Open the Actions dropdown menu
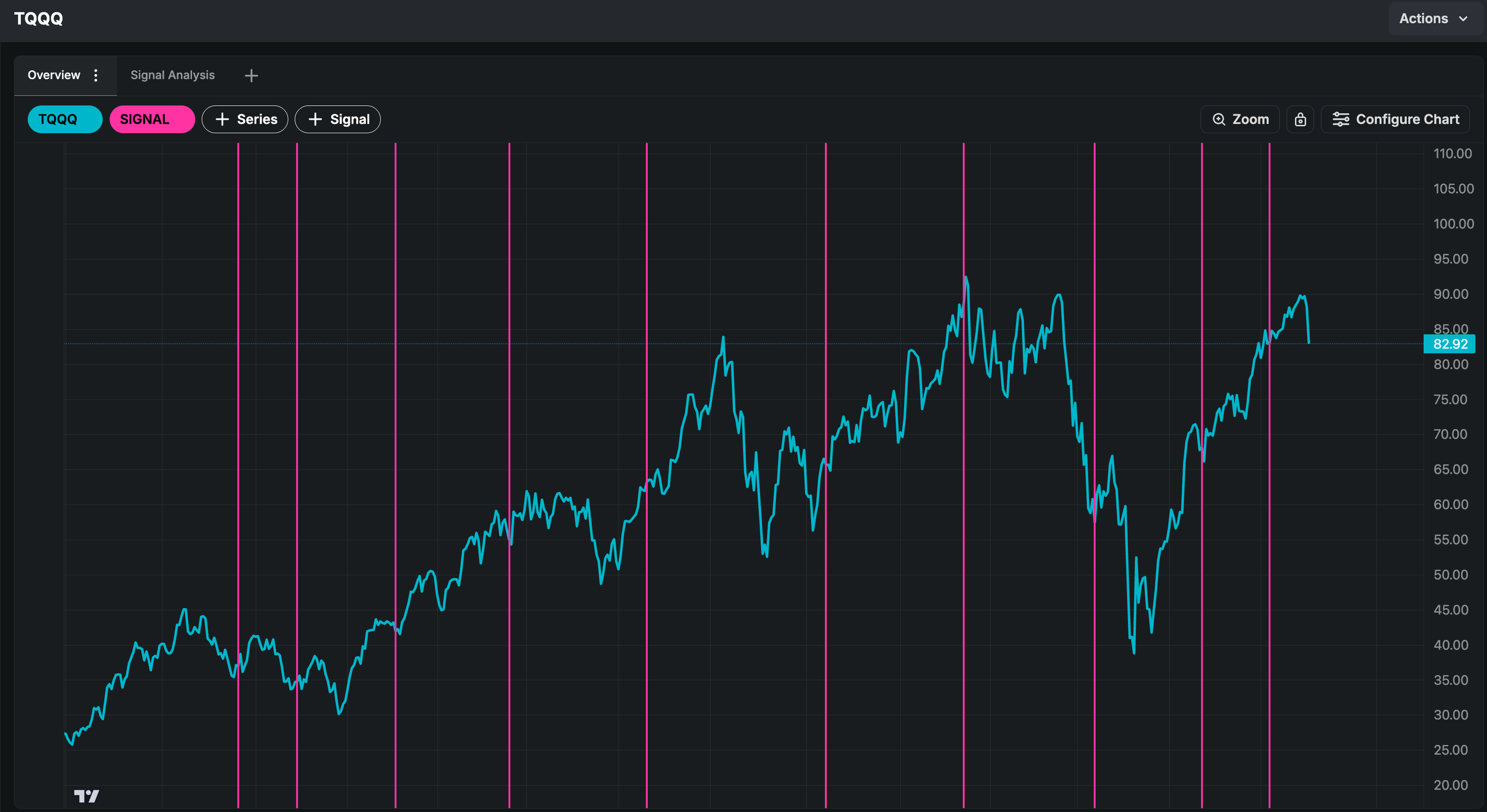The height and width of the screenshot is (812, 1487). (1434, 18)
